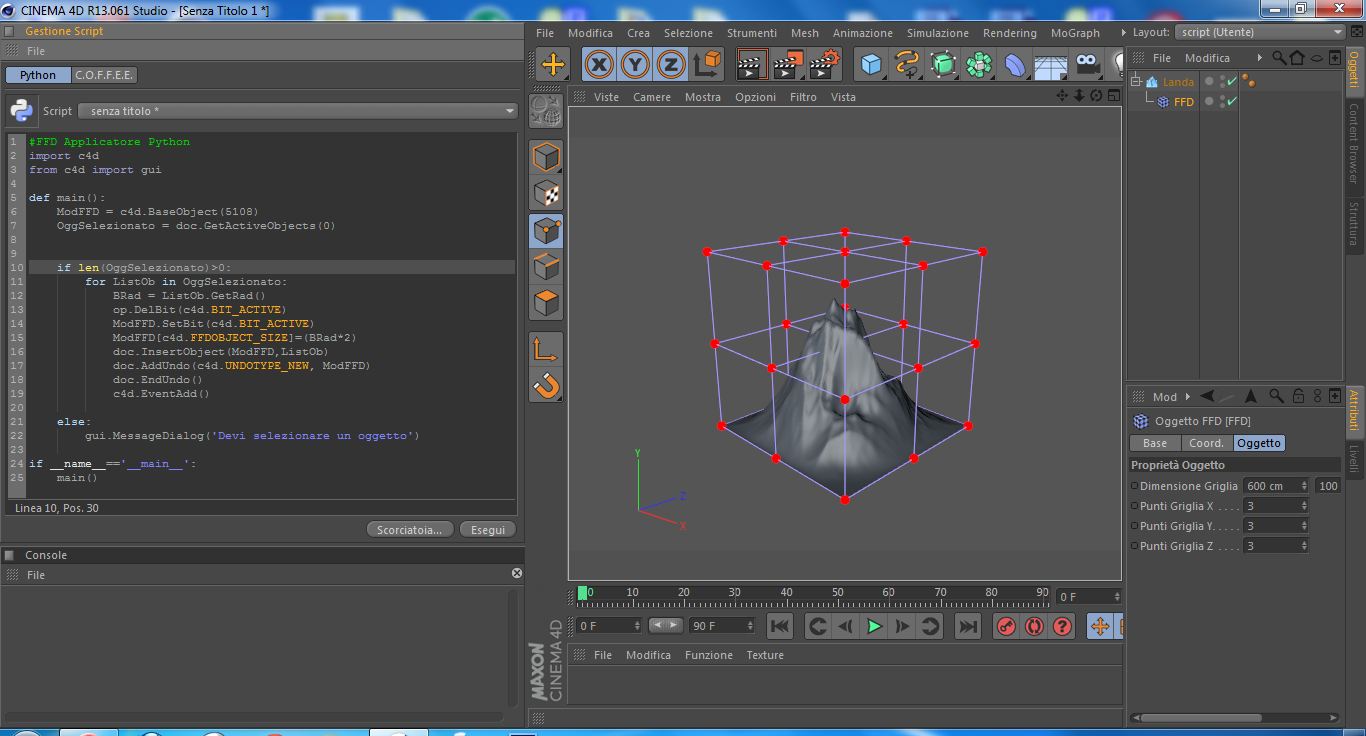Click the record keyframe button
The width and height of the screenshot is (1366, 736).
click(1006, 626)
